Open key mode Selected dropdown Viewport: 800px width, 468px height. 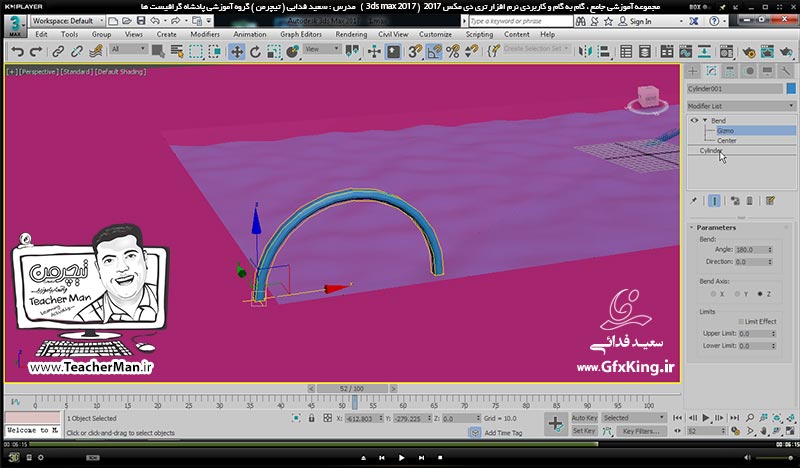click(x=634, y=418)
